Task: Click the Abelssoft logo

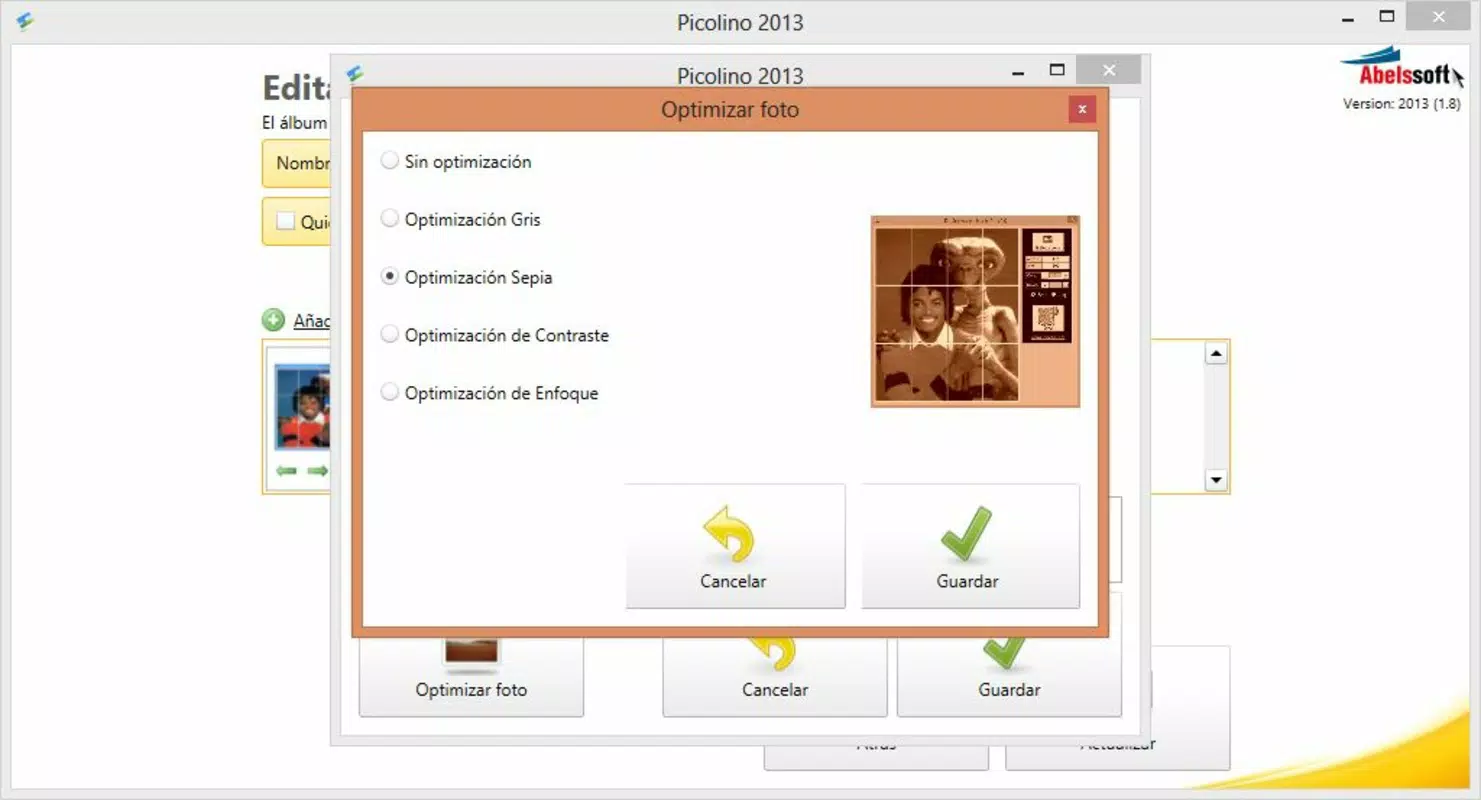Action: (x=1402, y=70)
